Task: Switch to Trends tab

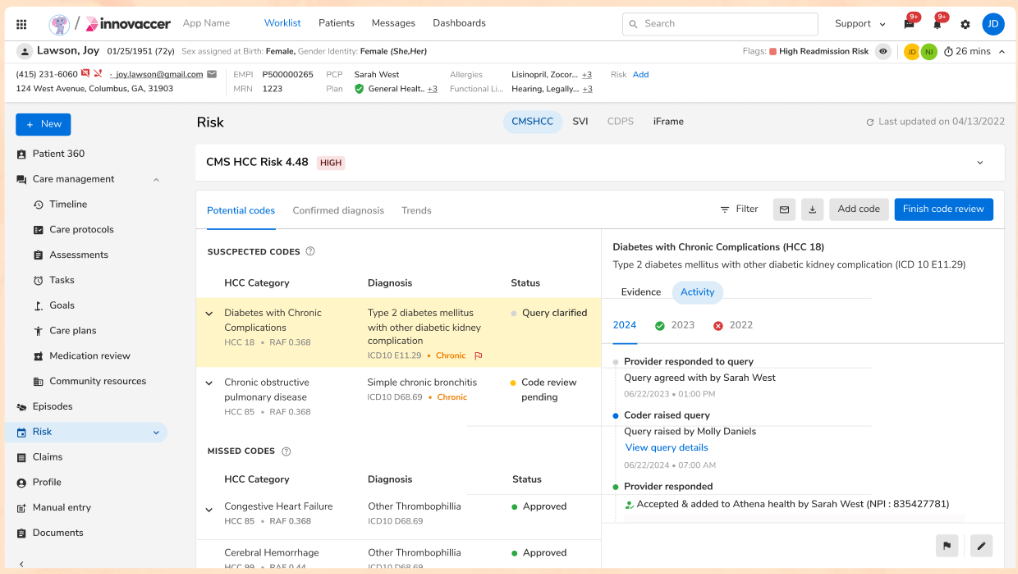Action: 416,211
